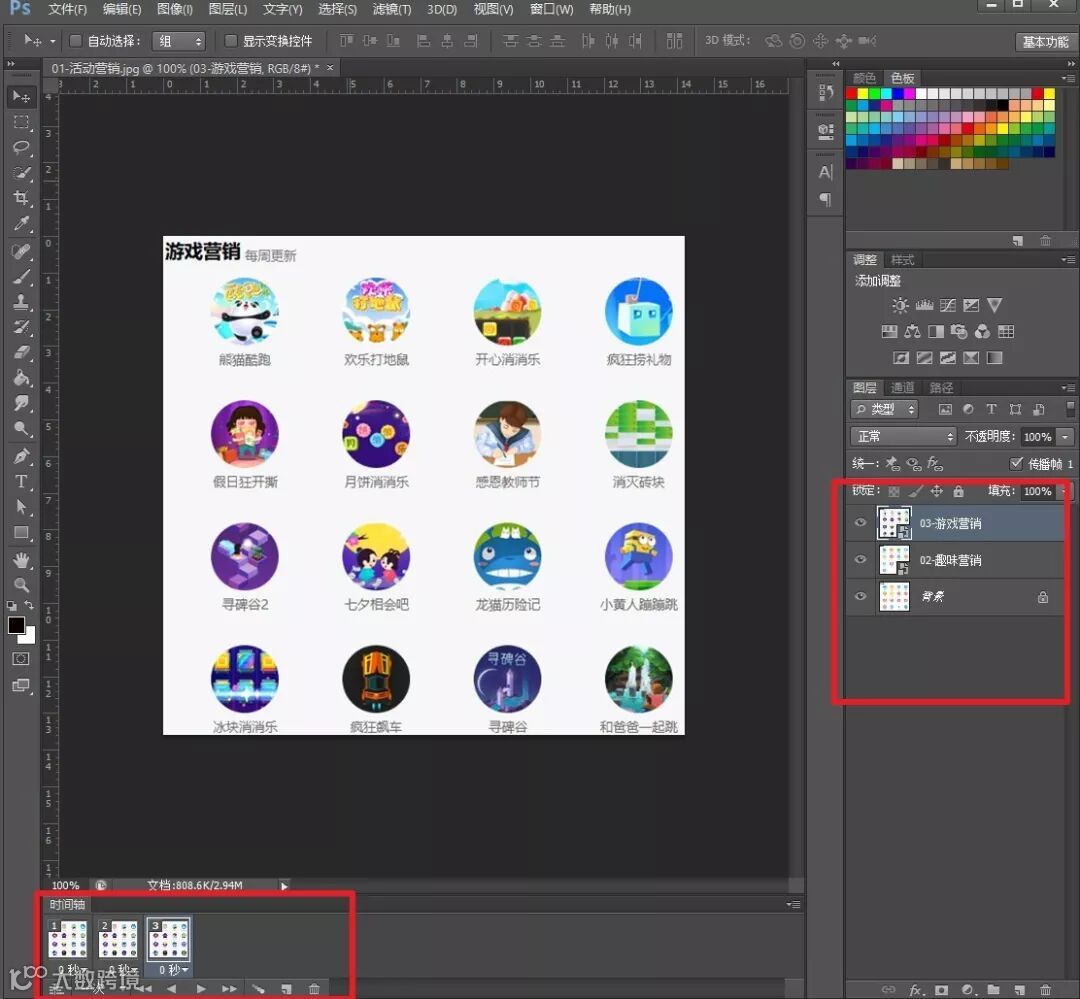Add a Curves adjustment
This screenshot has height=999, width=1080.
click(x=948, y=305)
